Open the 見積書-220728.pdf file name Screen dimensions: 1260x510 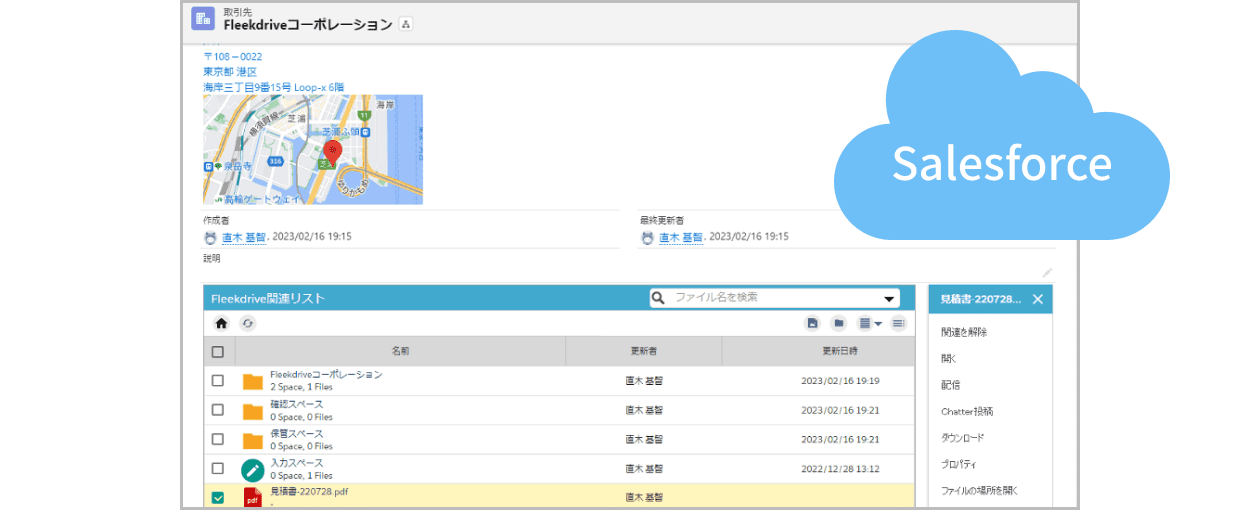[x=309, y=492]
